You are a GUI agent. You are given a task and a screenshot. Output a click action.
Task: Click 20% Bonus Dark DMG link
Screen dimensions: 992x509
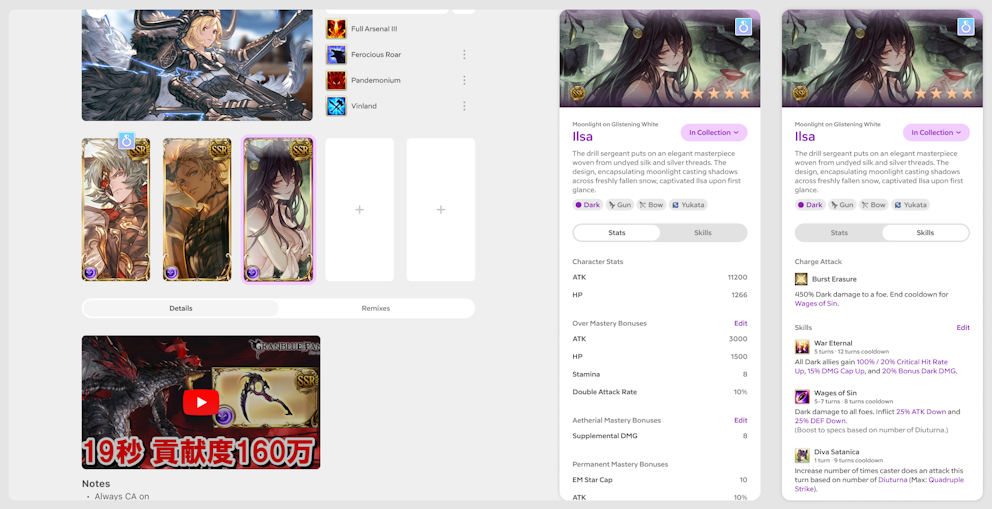[919, 371]
